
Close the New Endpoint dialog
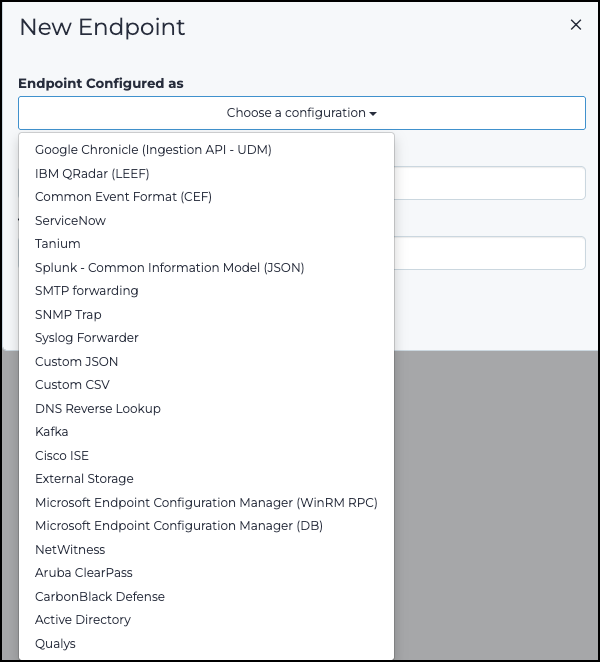(x=576, y=25)
